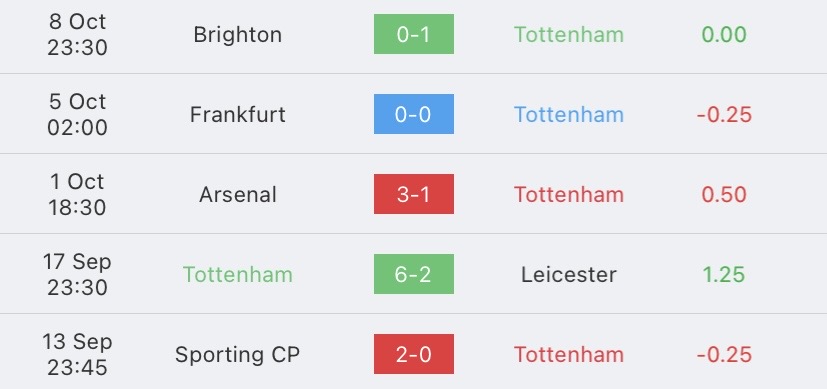Select the 0.50 handicap value

coord(724,194)
